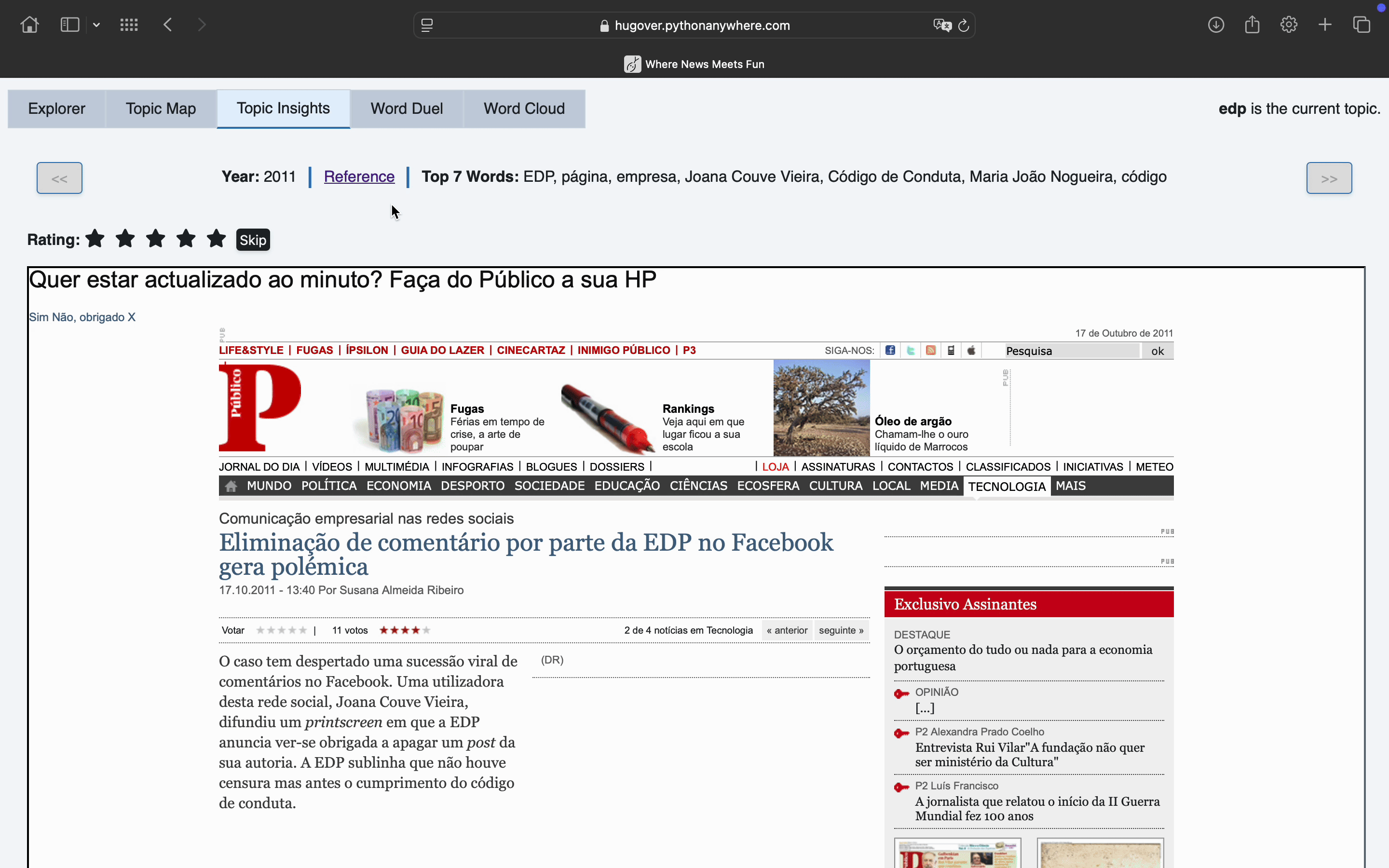Image resolution: width=1389 pixels, height=868 pixels.
Task: Go to previous year with << button
Action: pos(60,178)
